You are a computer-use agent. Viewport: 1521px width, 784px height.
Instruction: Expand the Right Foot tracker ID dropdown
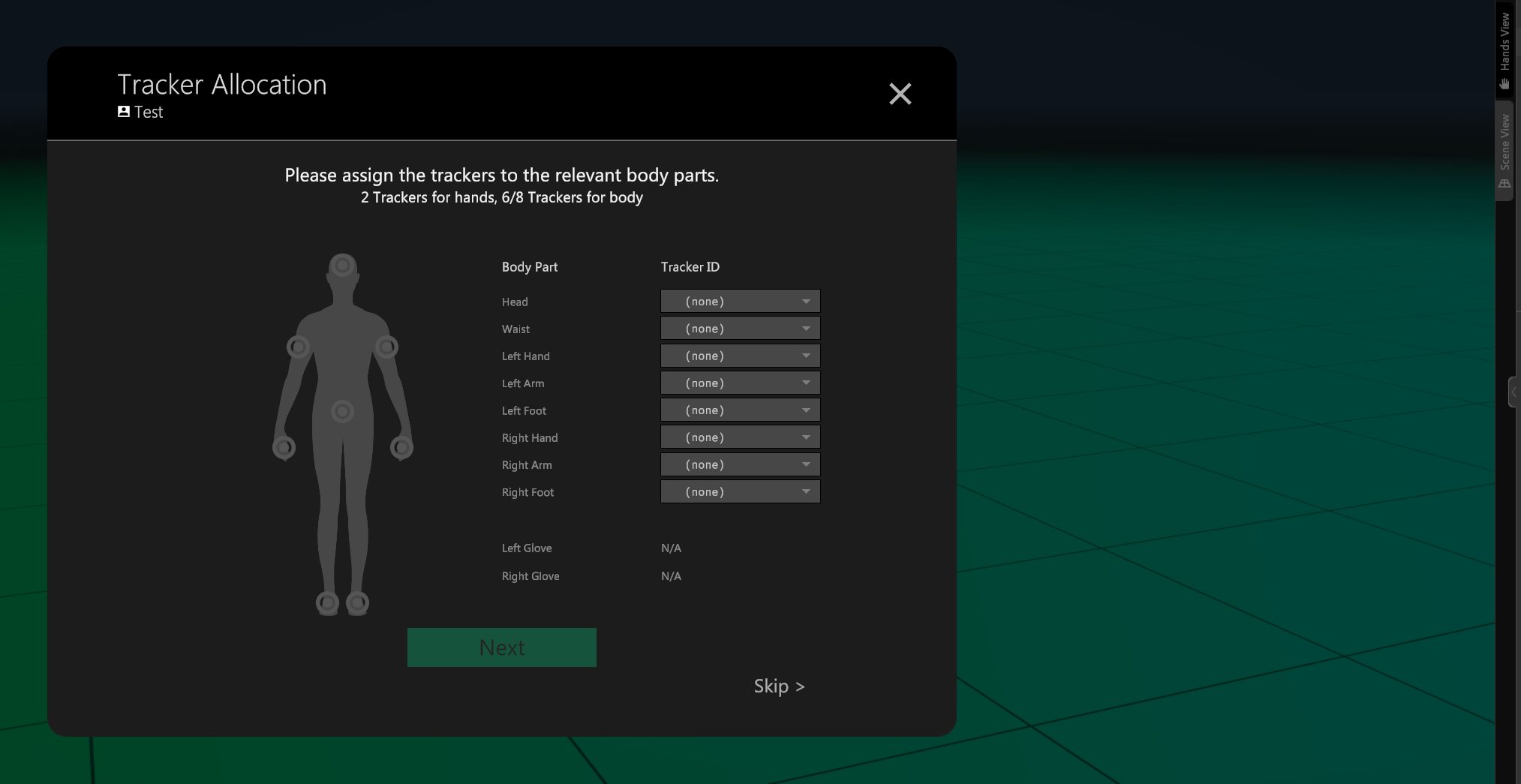coord(740,492)
